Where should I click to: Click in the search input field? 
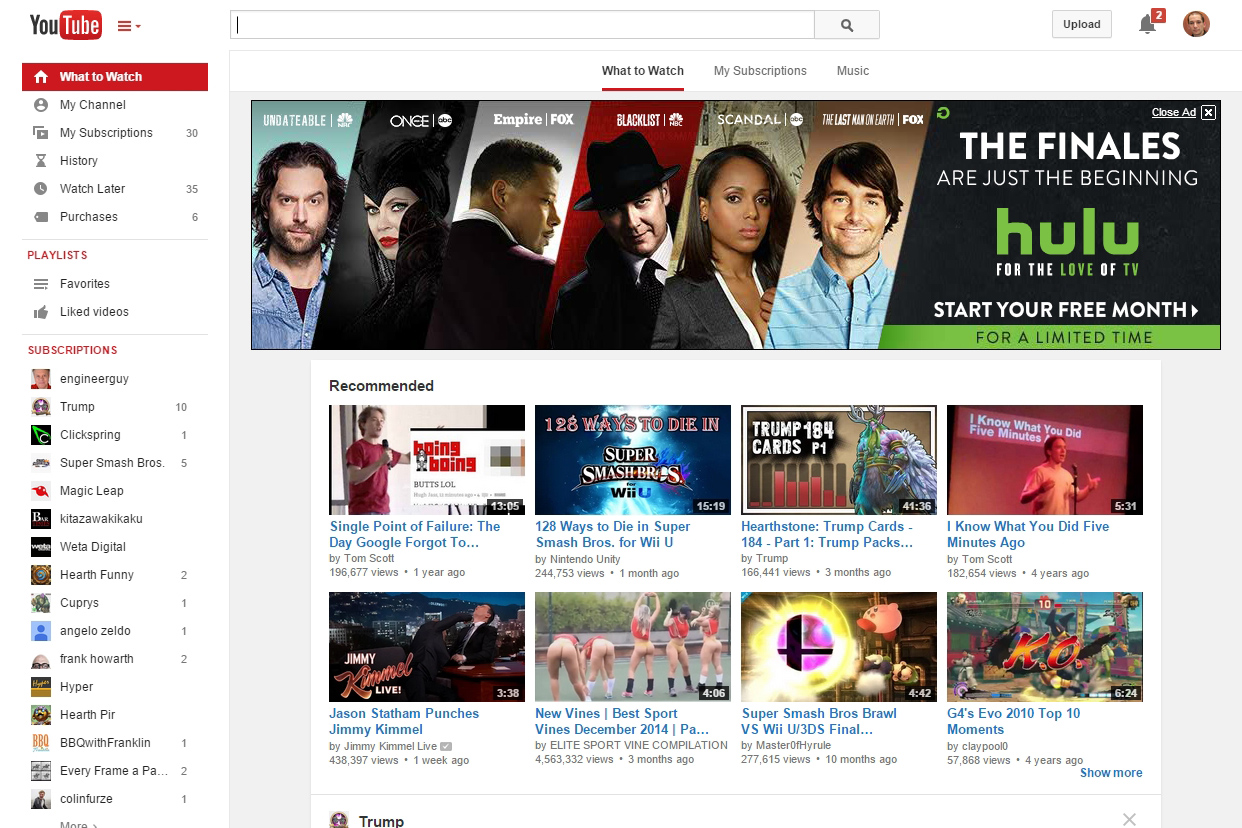click(522, 25)
